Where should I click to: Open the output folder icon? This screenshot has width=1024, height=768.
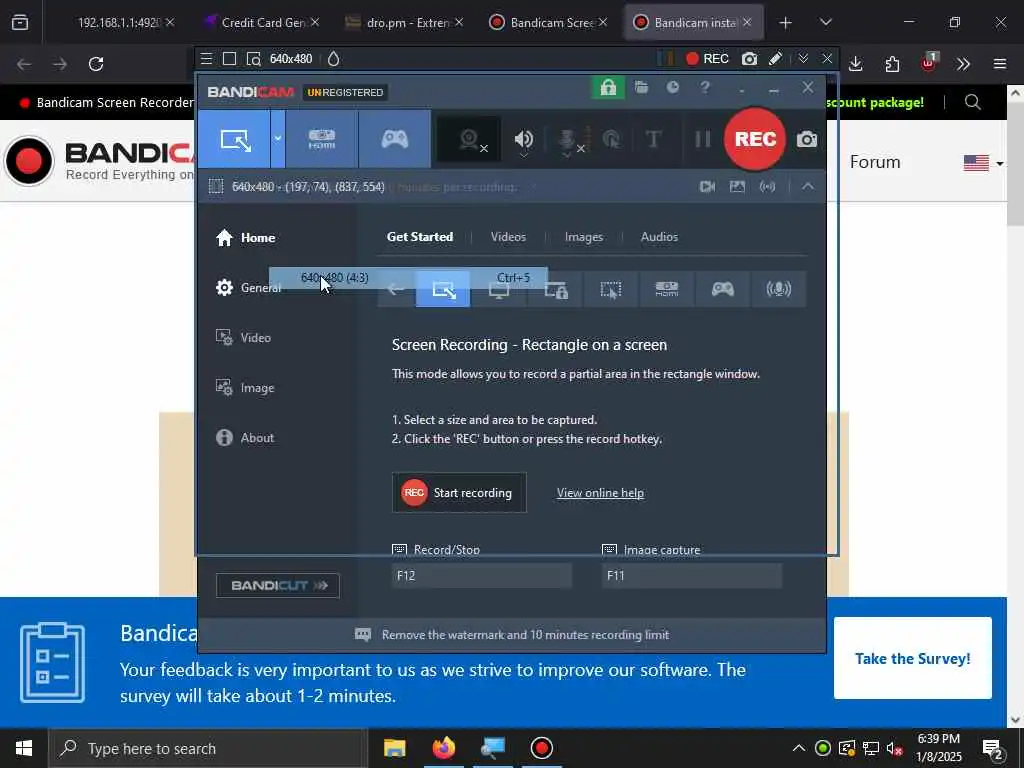[641, 87]
